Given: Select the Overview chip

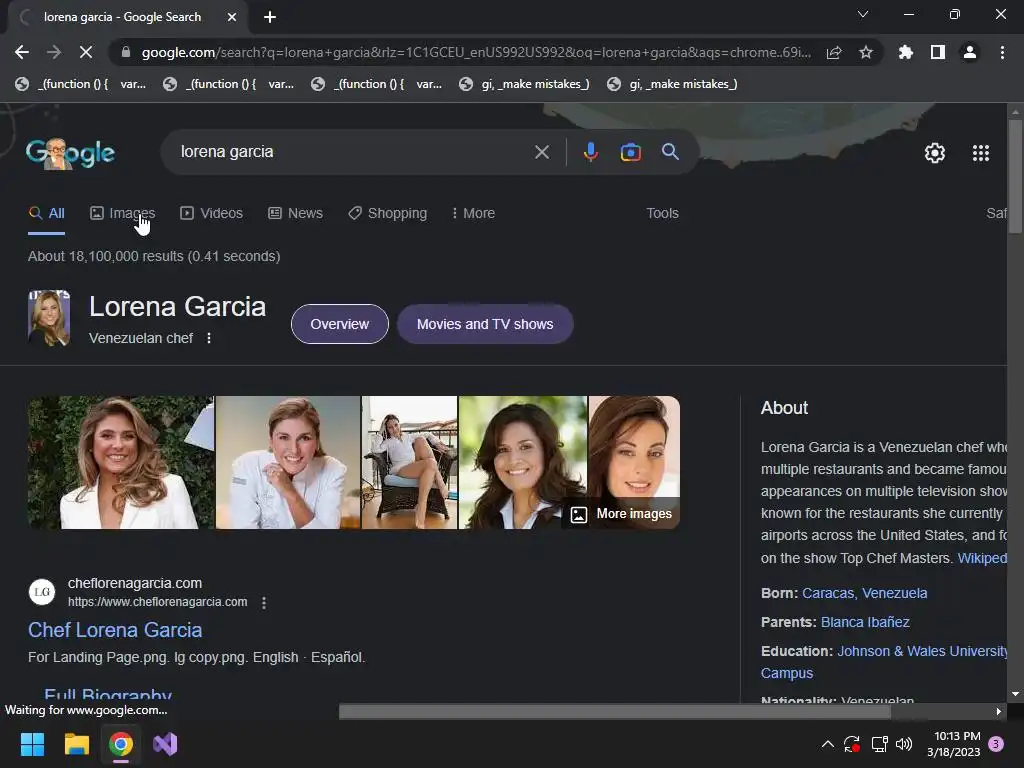Looking at the screenshot, I should [340, 324].
